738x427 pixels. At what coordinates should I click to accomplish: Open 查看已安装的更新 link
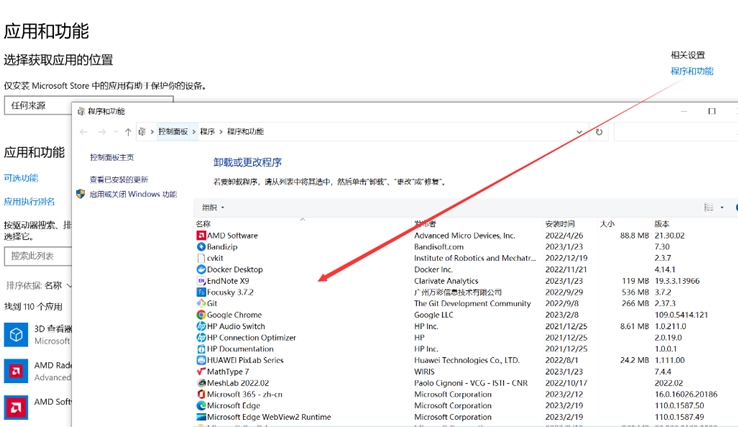coord(119,179)
